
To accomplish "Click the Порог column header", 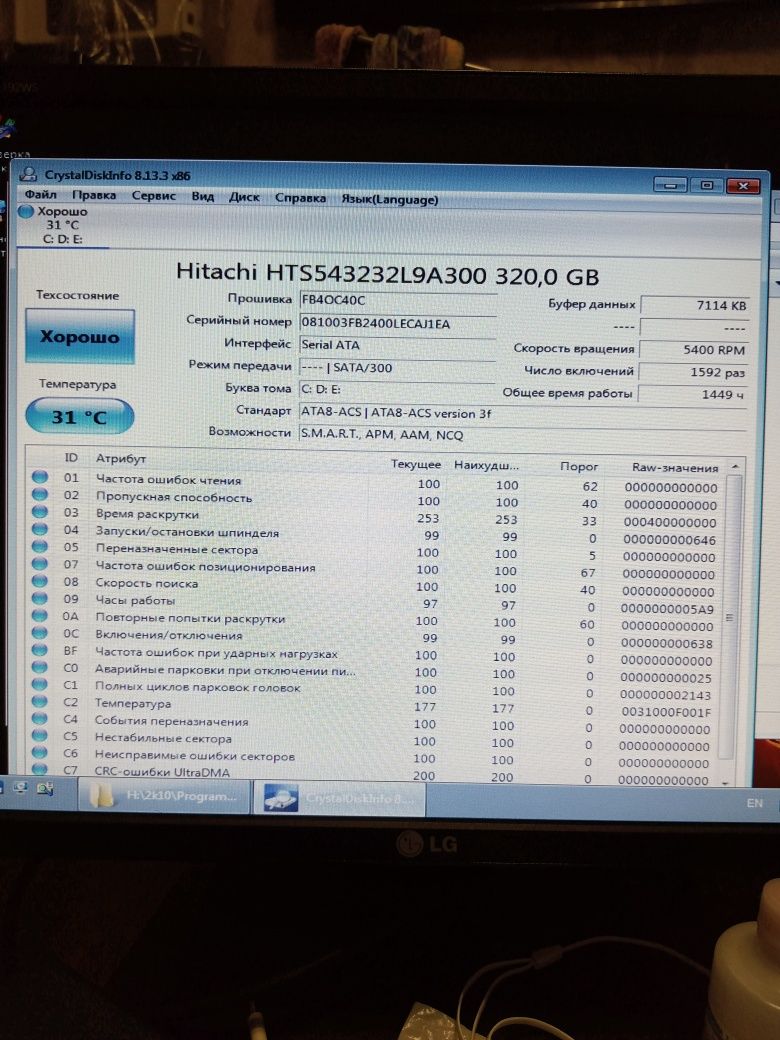I will 579,466.
